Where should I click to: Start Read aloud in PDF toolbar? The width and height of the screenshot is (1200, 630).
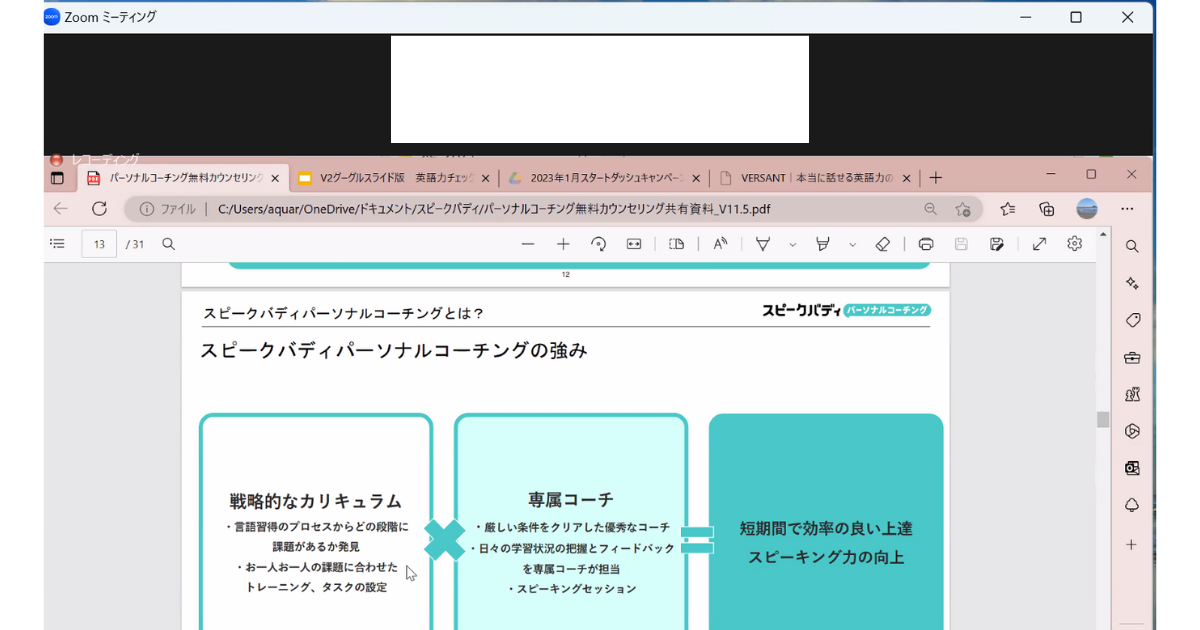tap(720, 244)
